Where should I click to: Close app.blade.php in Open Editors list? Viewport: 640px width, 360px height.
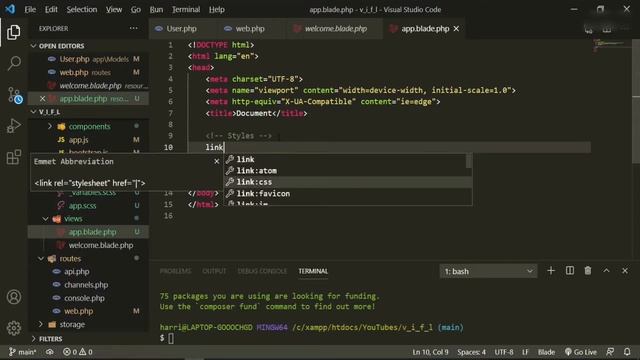(x=42, y=98)
